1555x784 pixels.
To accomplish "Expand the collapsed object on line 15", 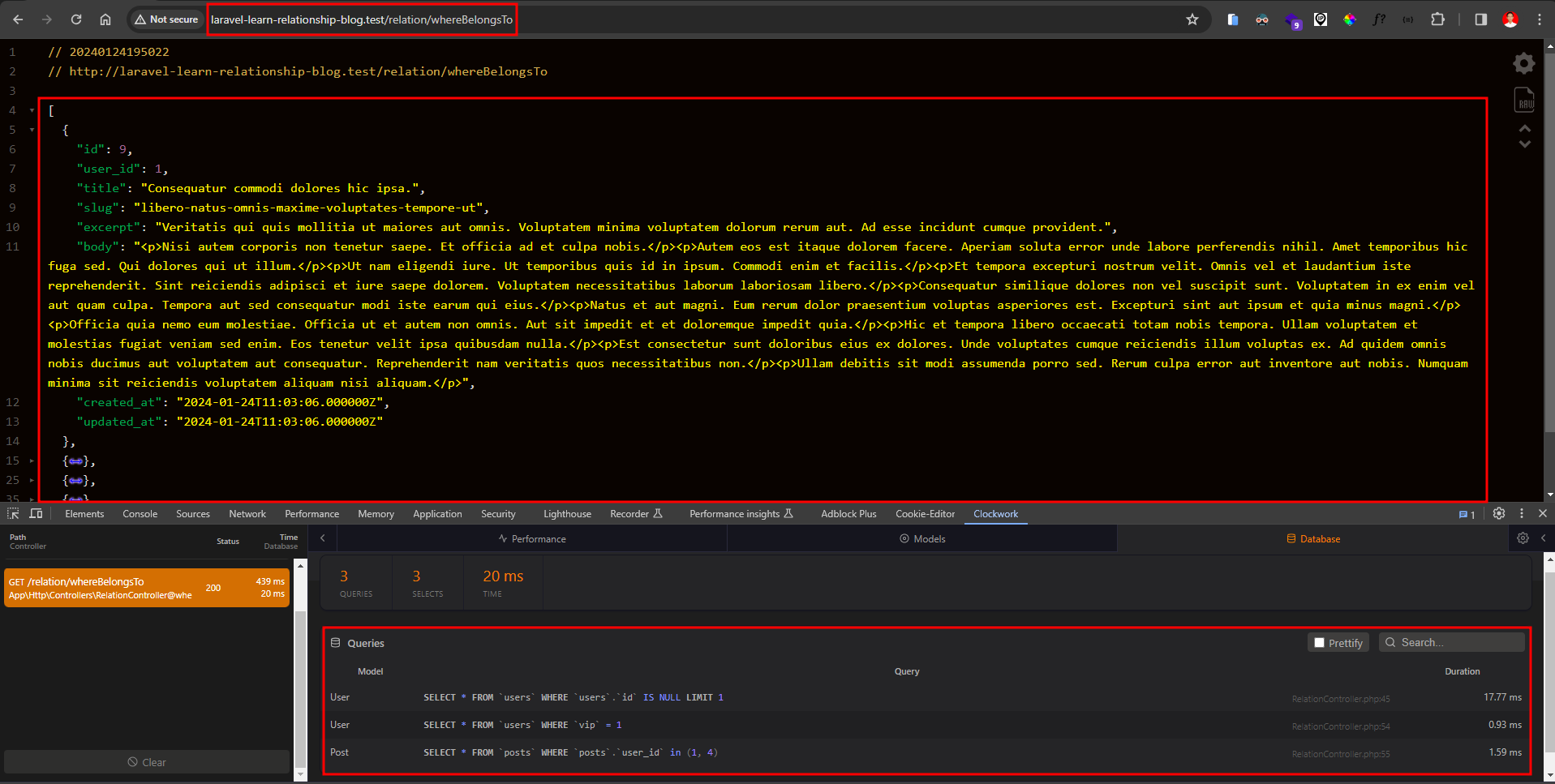I will click(32, 461).
